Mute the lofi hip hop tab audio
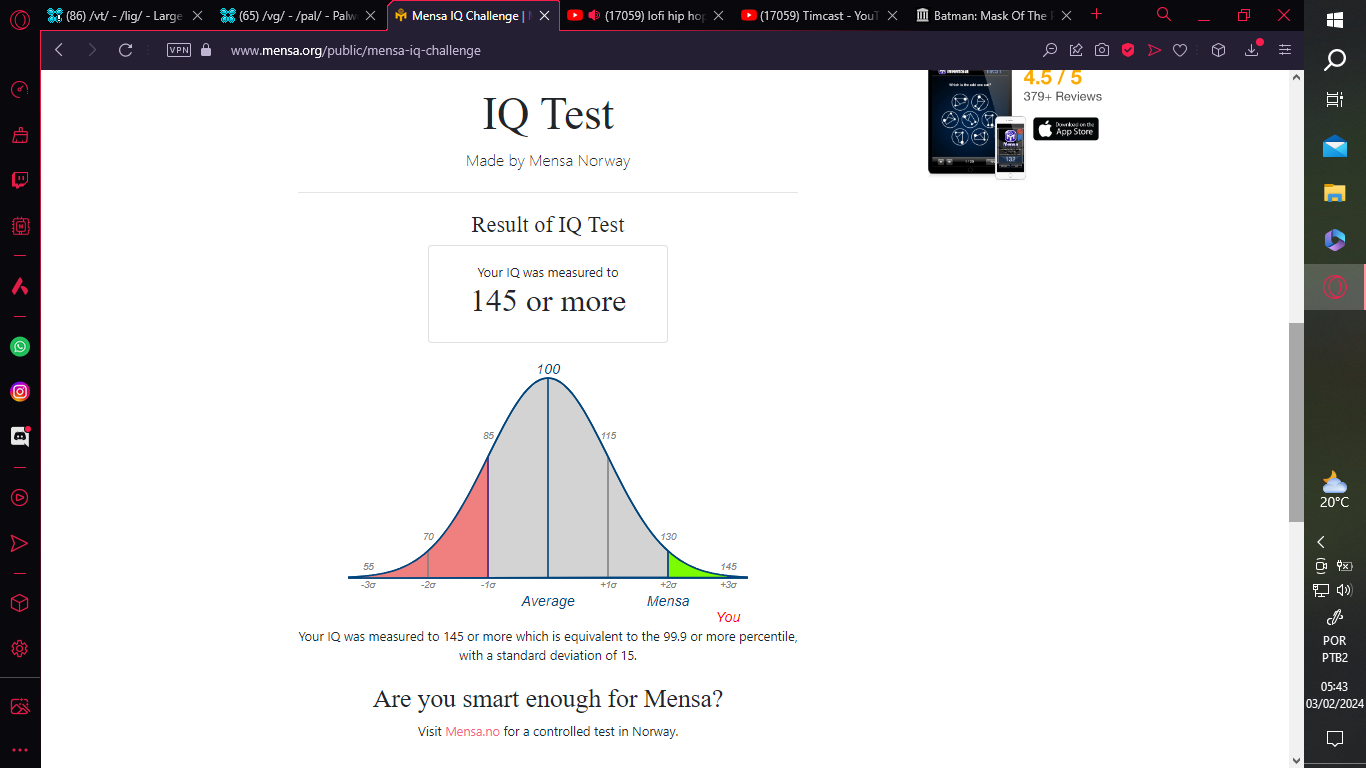The image size is (1366, 768). 595,16
